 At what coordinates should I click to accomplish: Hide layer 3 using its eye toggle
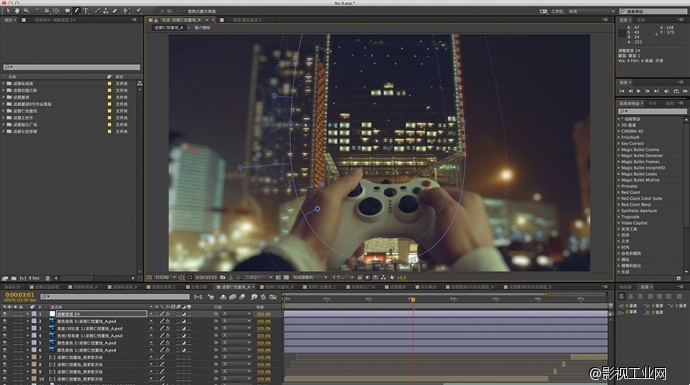[x=5, y=328]
